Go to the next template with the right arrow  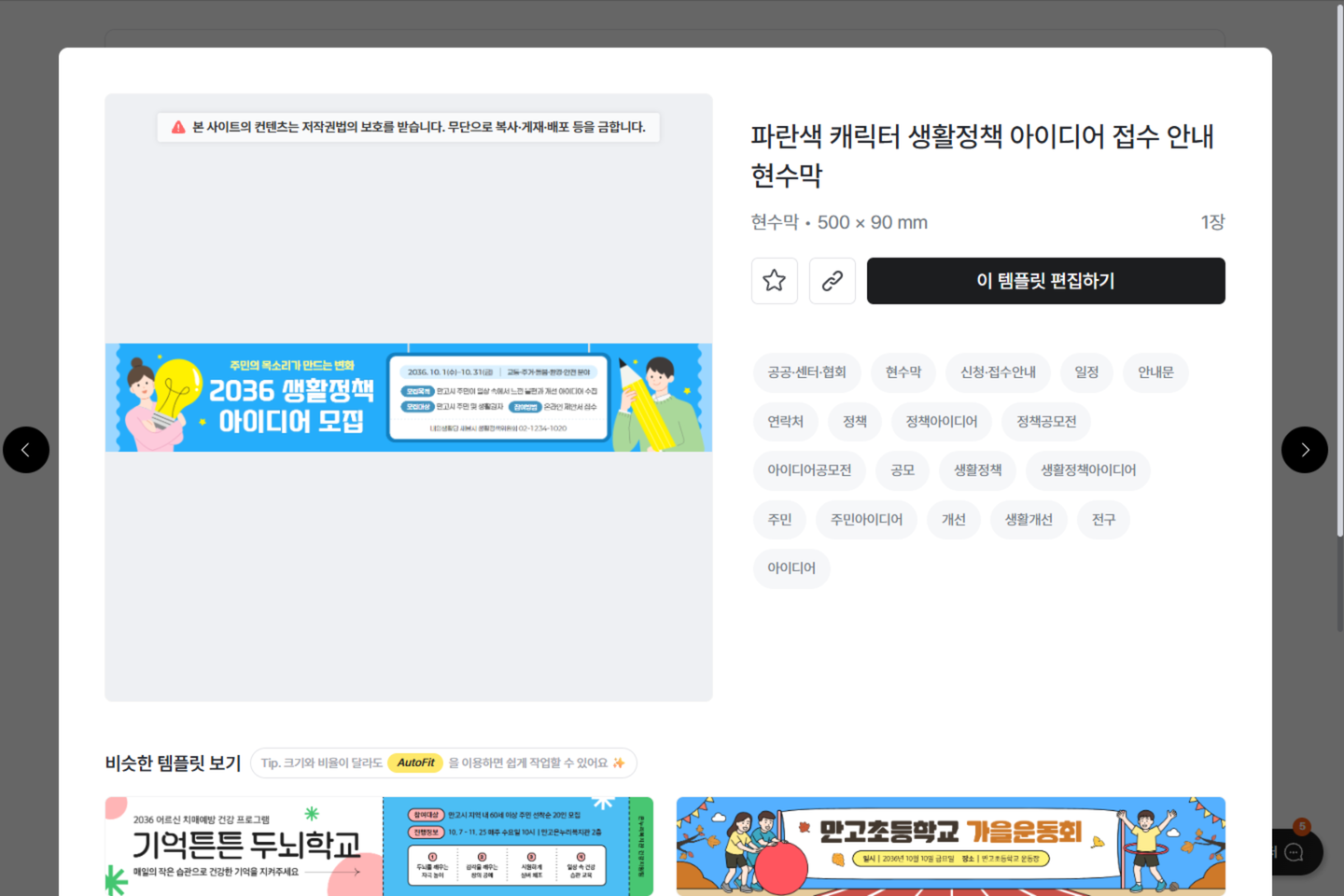tap(1305, 450)
